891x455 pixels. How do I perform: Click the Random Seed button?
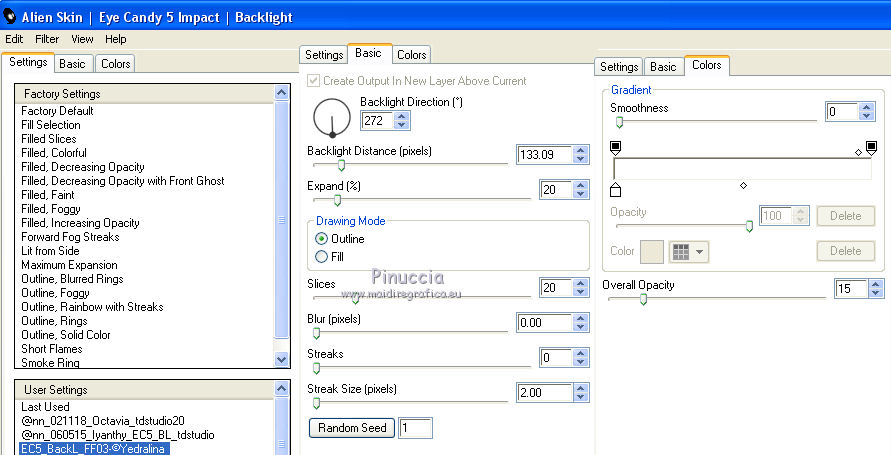point(352,428)
